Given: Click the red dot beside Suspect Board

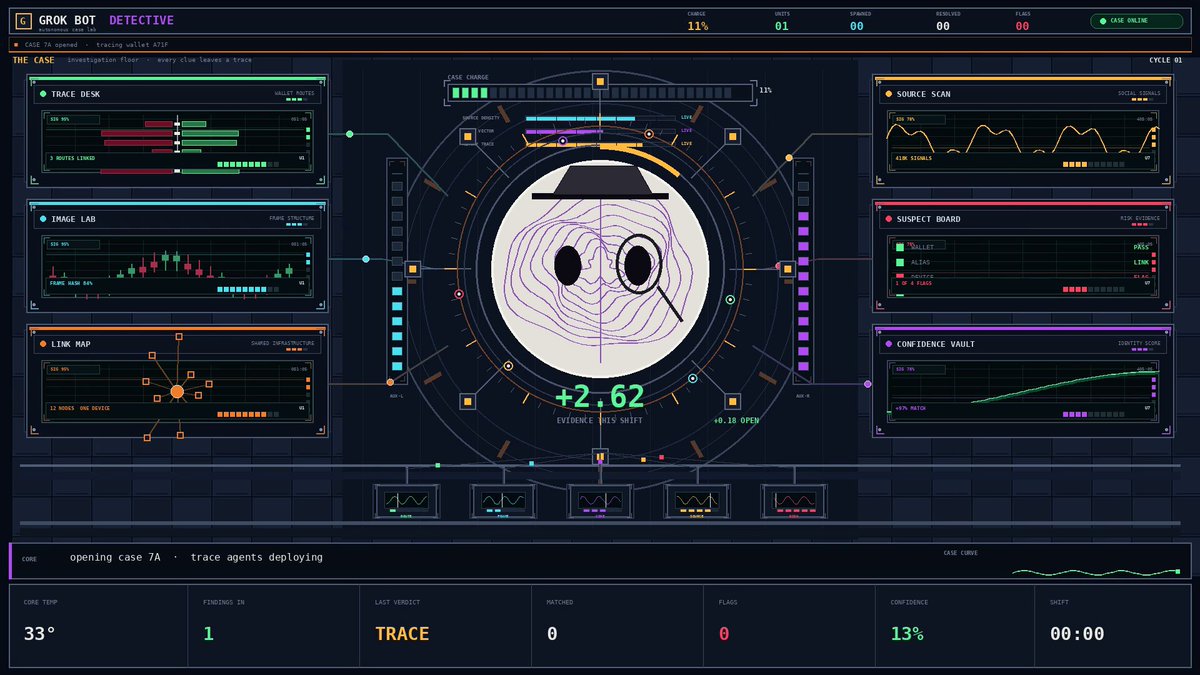Looking at the screenshot, I should [x=889, y=218].
